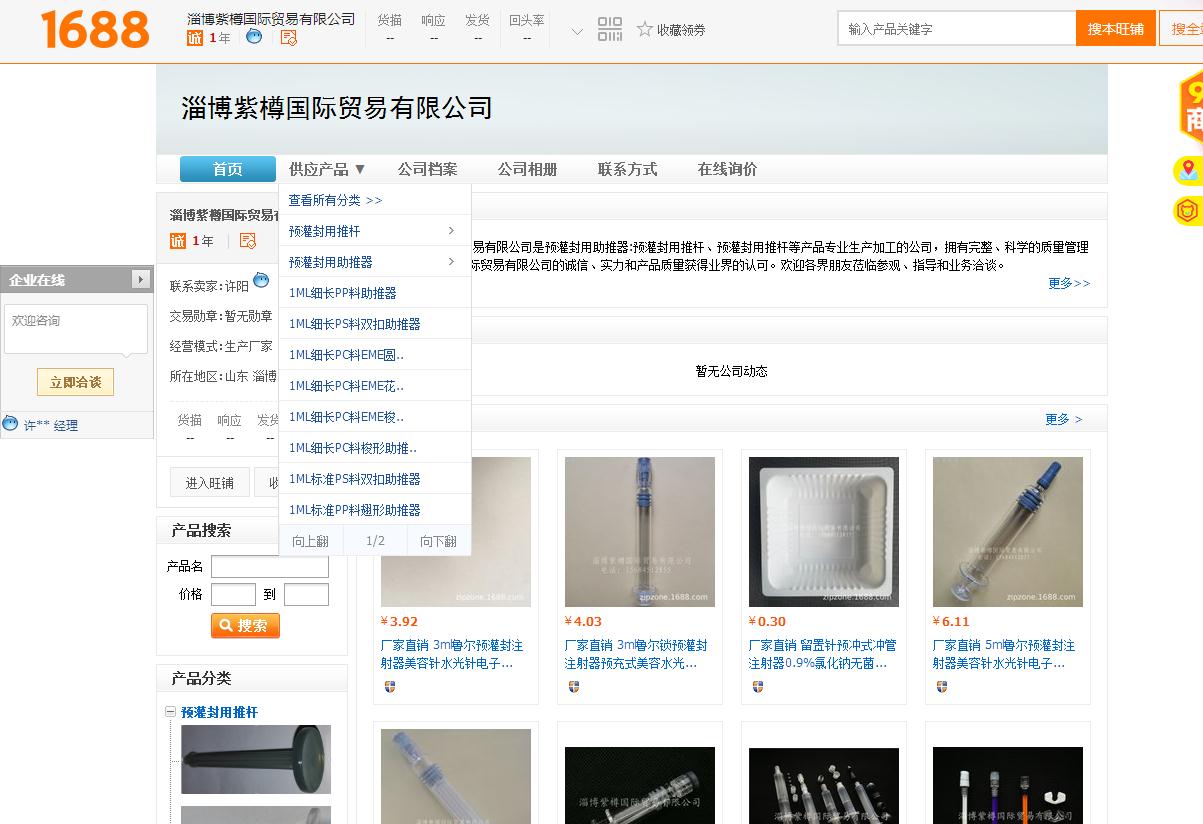The width and height of the screenshot is (1203, 824).
Task: Select 1ML细长PS料双扣助推器 menu entry
Action: (375, 324)
